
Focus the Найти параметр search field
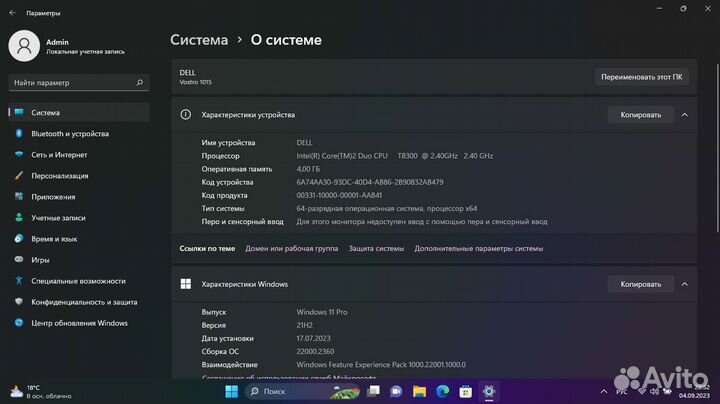tap(79, 83)
